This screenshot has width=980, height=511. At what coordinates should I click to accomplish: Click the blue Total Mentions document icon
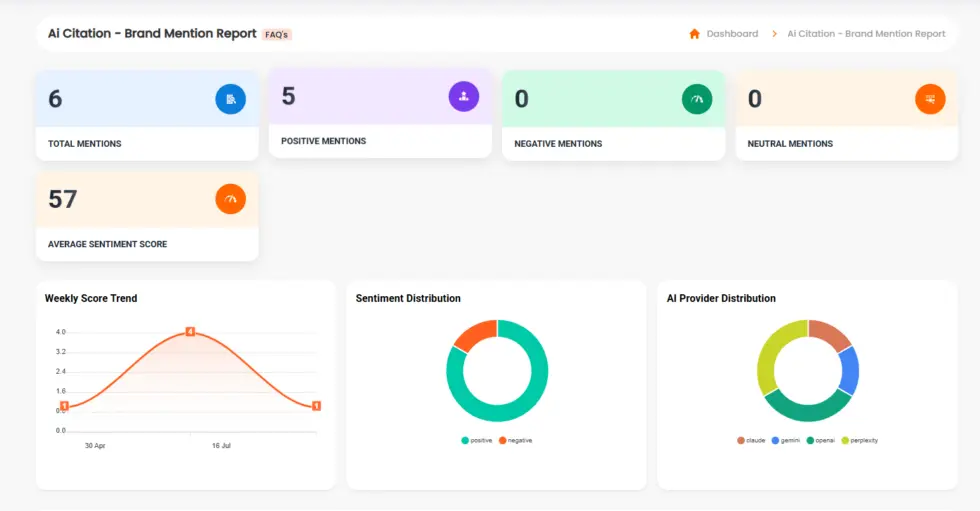[x=231, y=99]
